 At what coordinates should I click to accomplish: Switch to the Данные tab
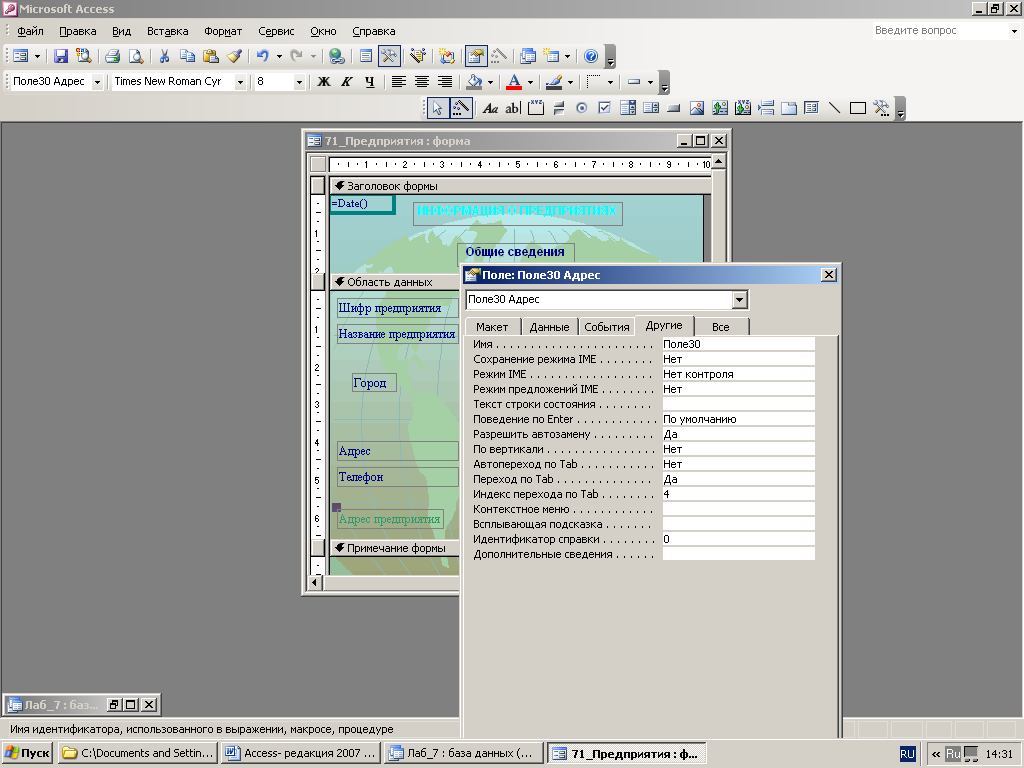[x=549, y=327]
